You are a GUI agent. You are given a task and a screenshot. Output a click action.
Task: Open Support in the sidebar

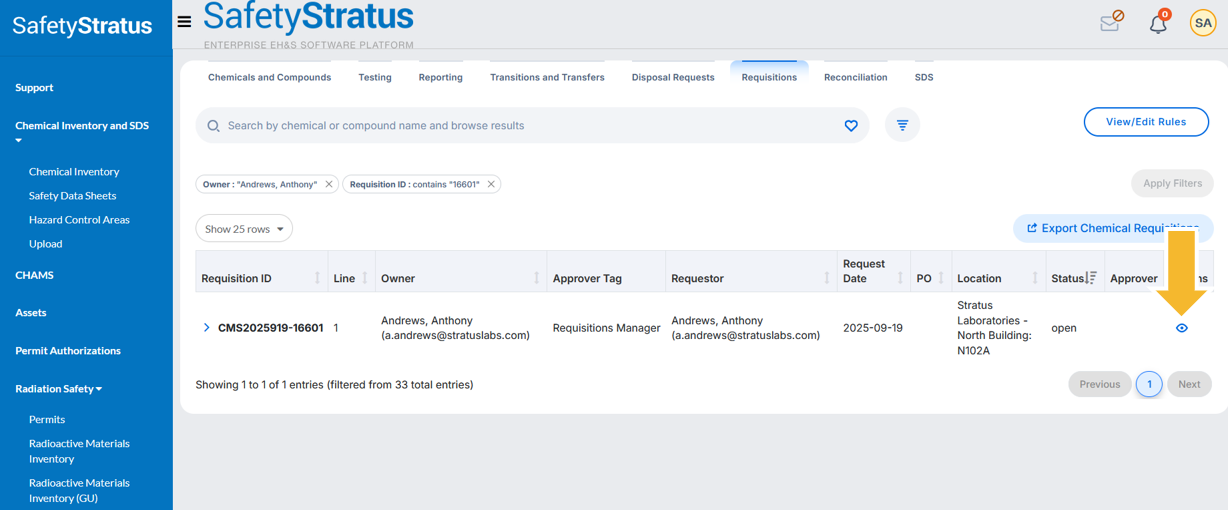[34, 88]
